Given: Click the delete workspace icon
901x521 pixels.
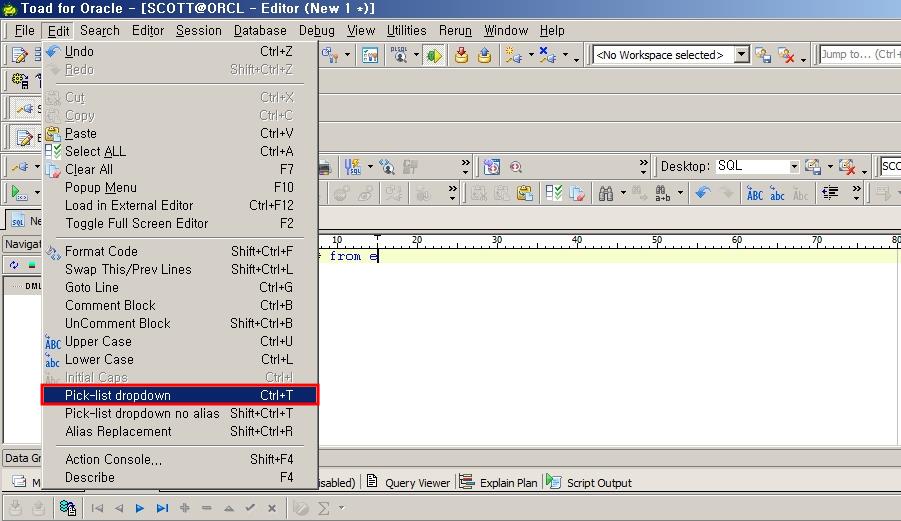Looking at the screenshot, I should tap(786, 55).
